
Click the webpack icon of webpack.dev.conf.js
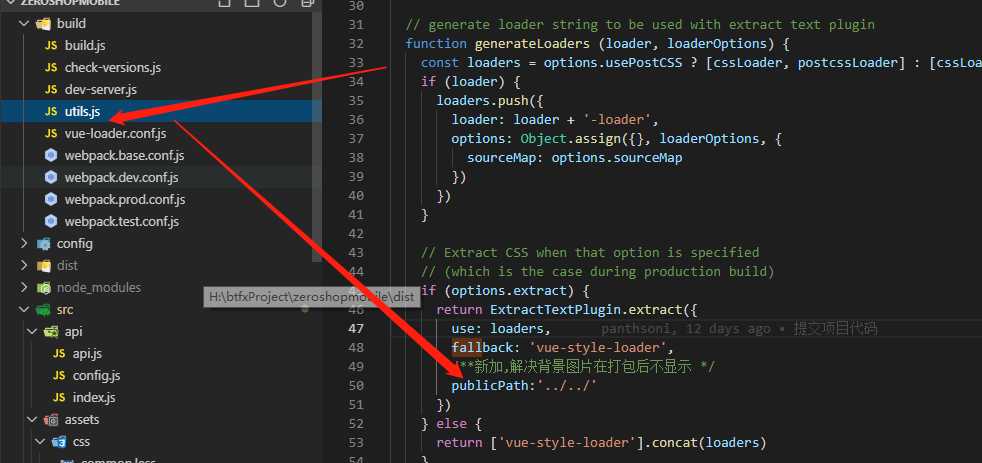point(51,177)
